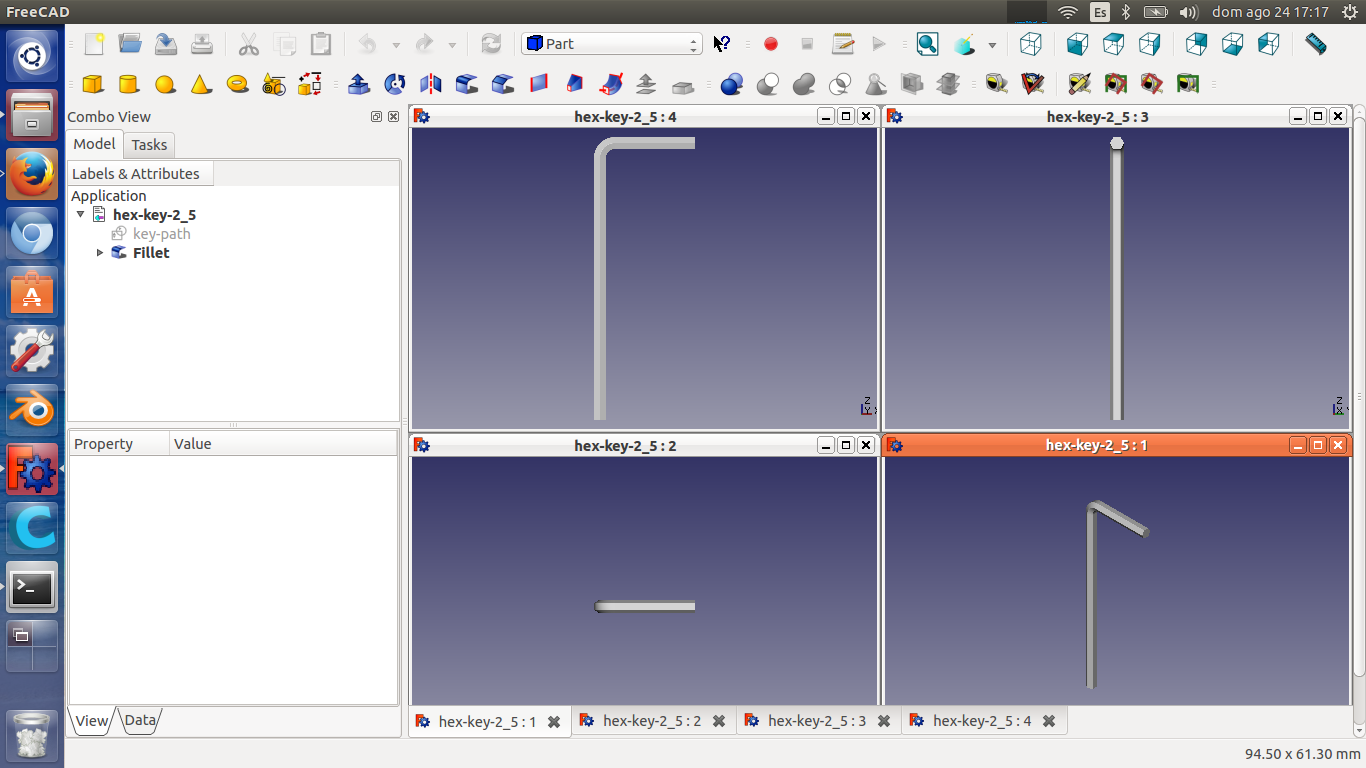Open the measure distance ruler tool
The width and height of the screenshot is (1366, 768).
pos(1316,44)
